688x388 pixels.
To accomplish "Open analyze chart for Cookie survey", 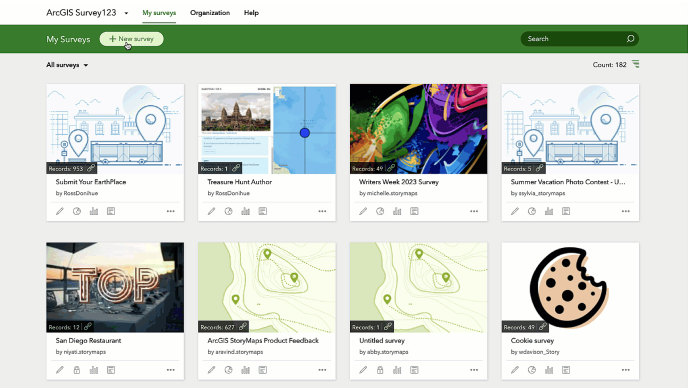I will pyautogui.click(x=549, y=370).
